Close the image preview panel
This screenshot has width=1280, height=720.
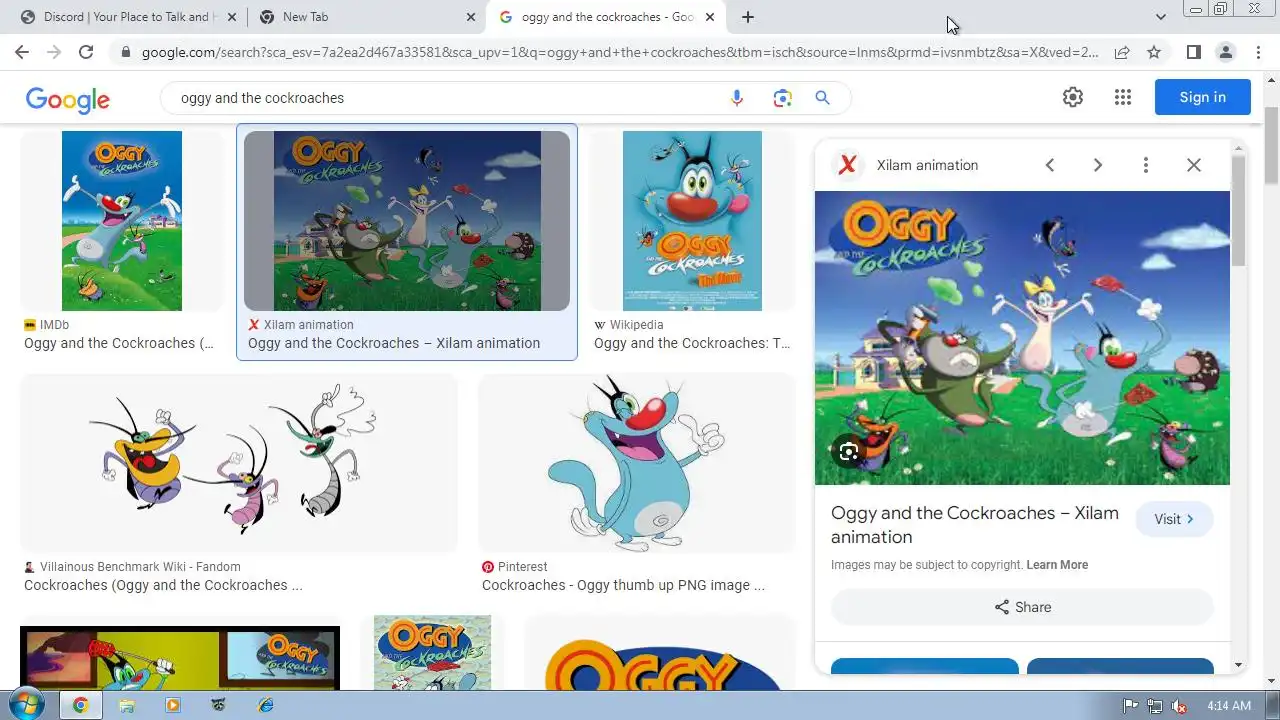(x=1194, y=165)
